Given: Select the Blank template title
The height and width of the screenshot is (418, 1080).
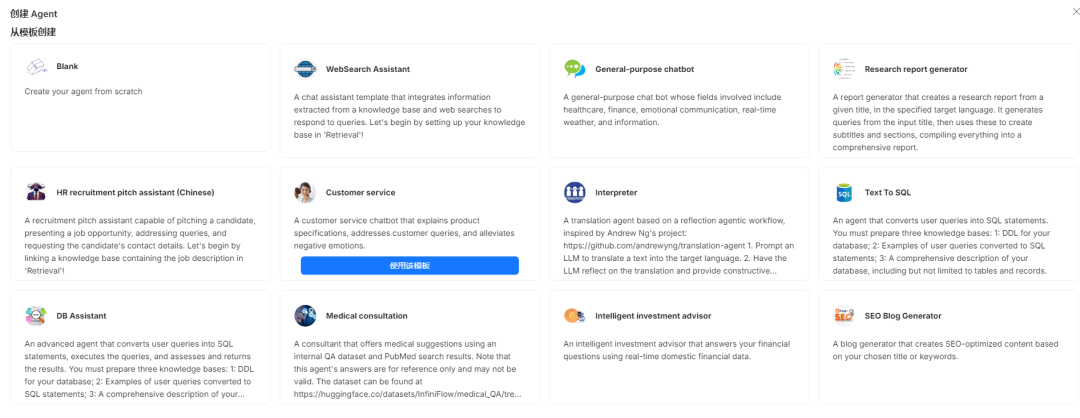Looking at the screenshot, I should pos(67,67).
